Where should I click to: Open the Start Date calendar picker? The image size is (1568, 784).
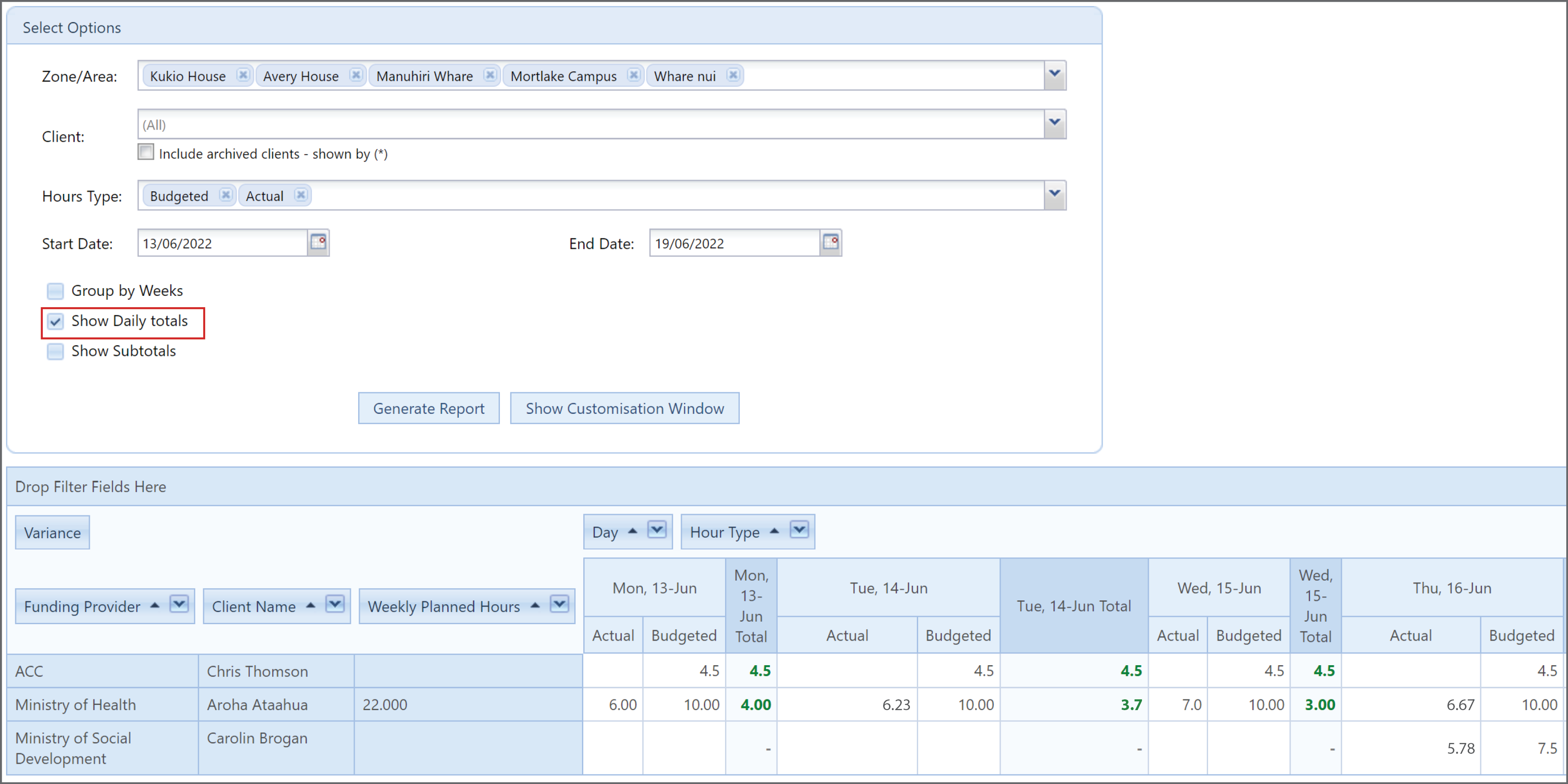(318, 242)
